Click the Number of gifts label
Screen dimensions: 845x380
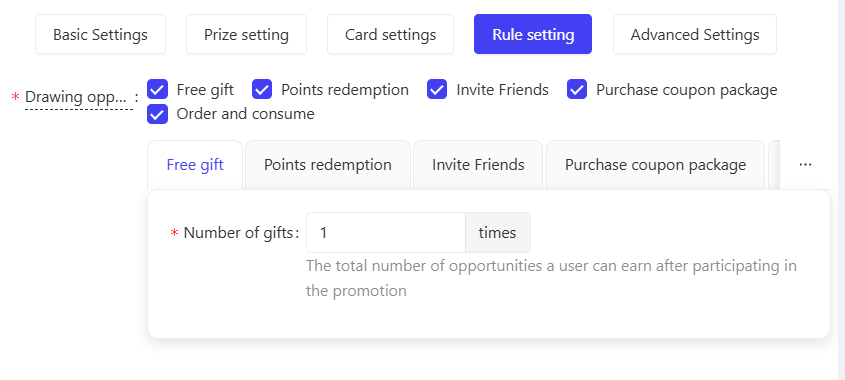coord(239,233)
